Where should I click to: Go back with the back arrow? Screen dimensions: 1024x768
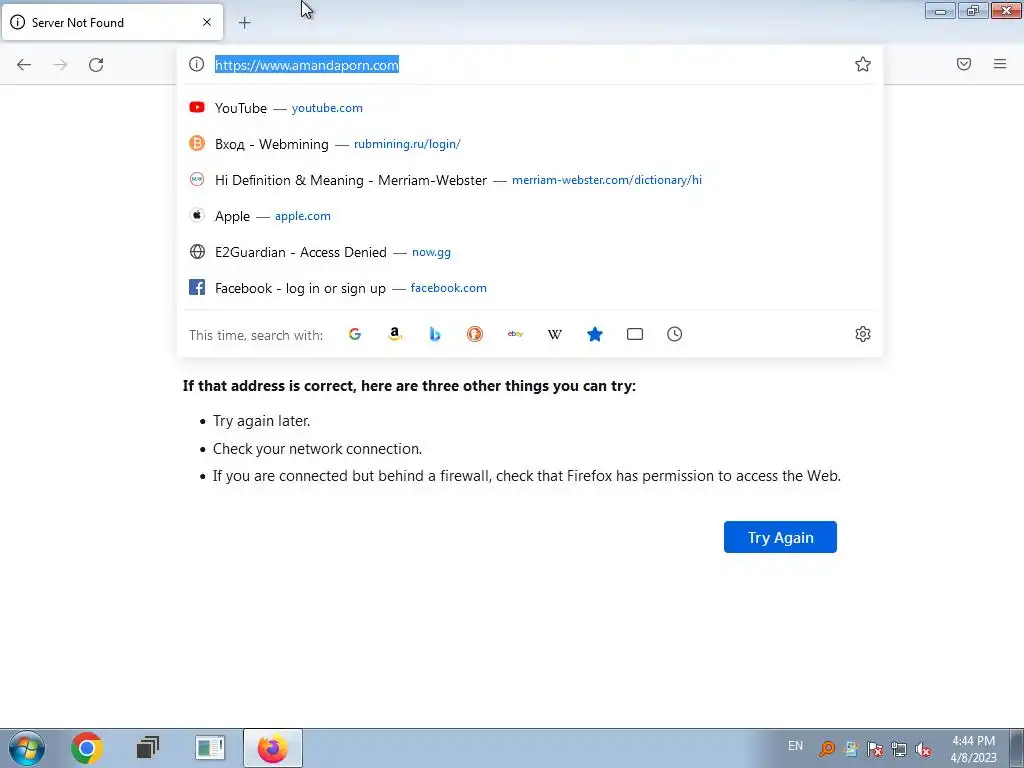click(24, 65)
